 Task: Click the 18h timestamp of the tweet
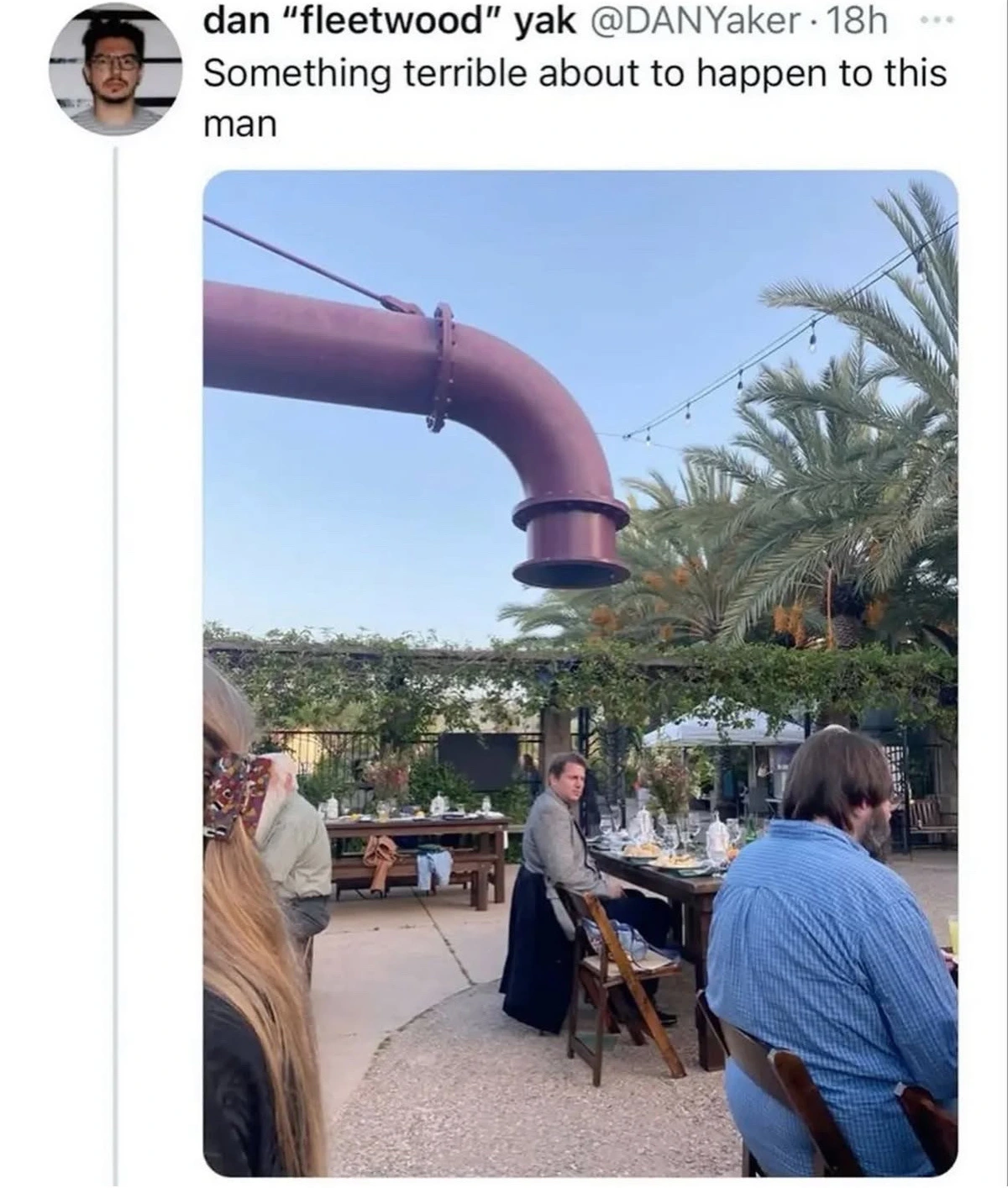[857, 23]
